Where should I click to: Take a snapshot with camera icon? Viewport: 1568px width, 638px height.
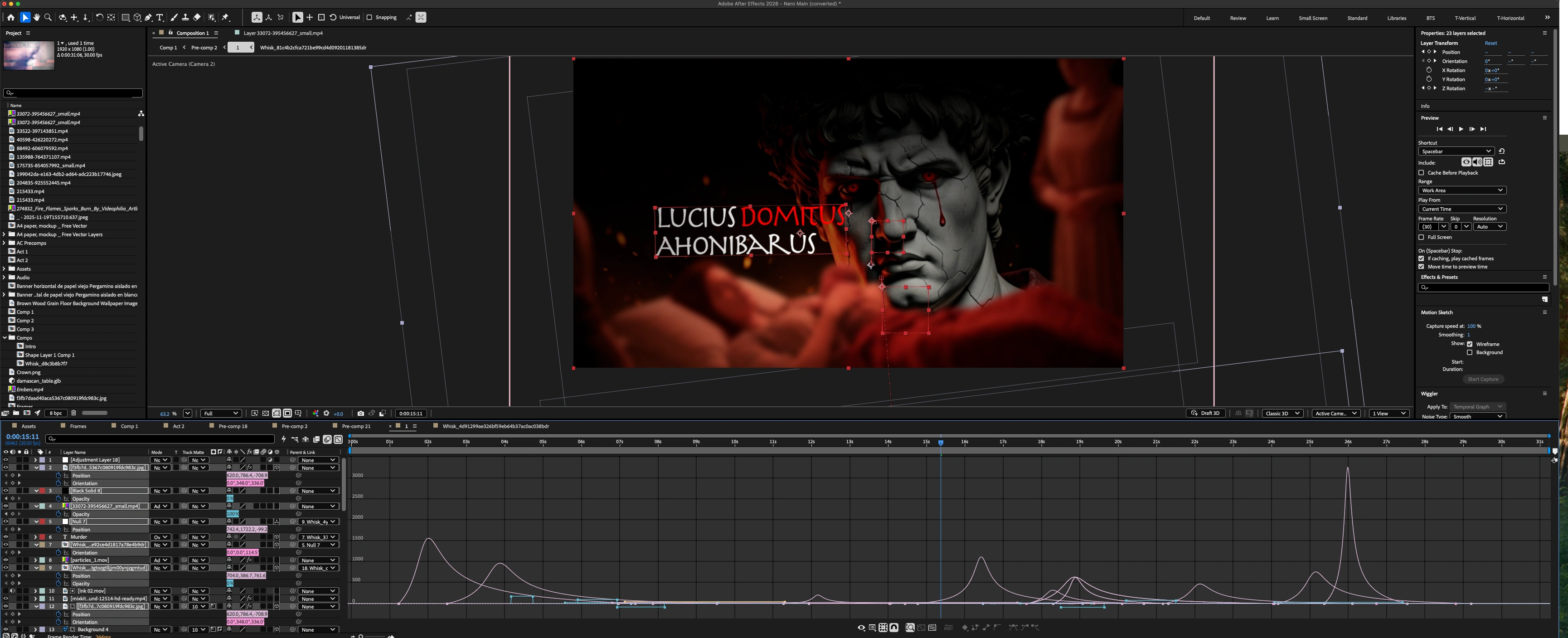[360, 414]
